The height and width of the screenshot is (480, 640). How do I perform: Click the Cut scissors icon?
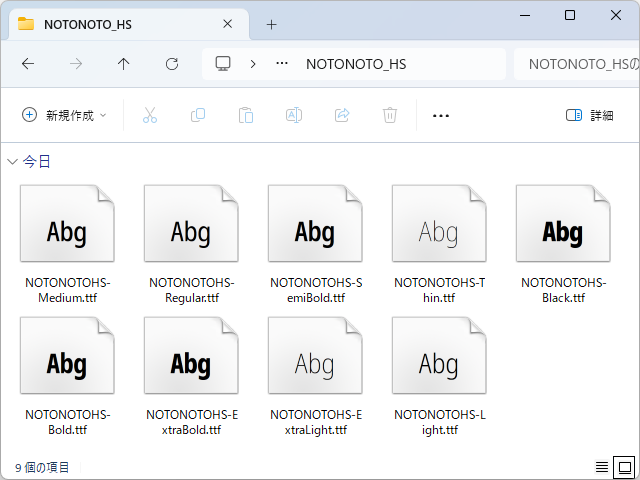point(150,115)
